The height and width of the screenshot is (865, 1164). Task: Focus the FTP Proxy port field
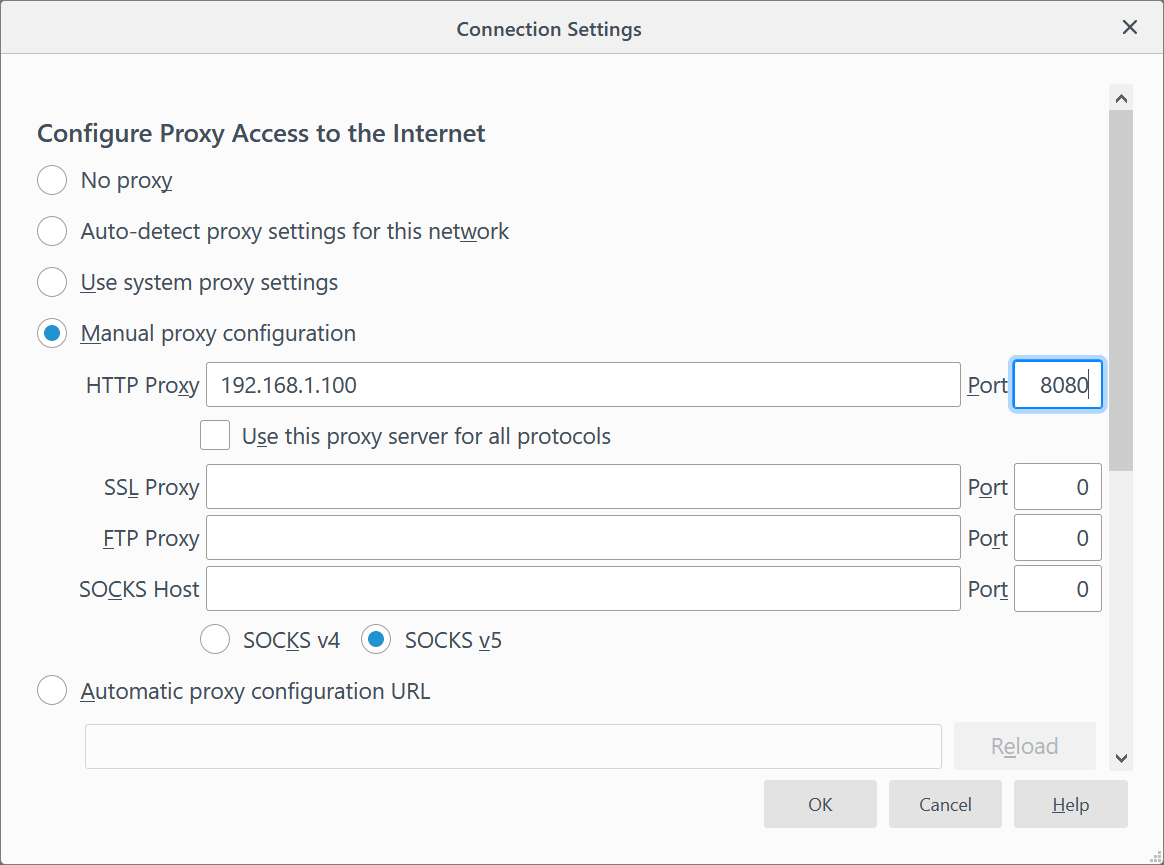click(x=1057, y=539)
